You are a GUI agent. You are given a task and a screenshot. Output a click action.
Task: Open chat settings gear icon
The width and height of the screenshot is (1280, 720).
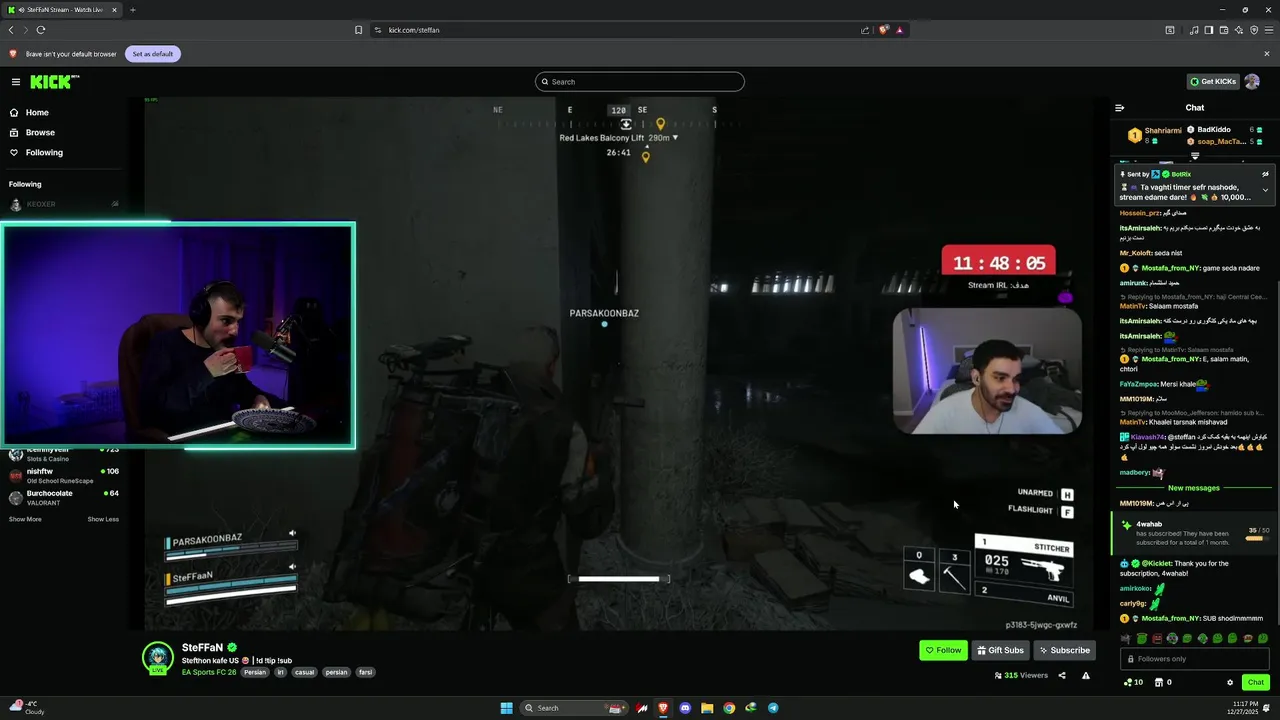click(x=1230, y=683)
